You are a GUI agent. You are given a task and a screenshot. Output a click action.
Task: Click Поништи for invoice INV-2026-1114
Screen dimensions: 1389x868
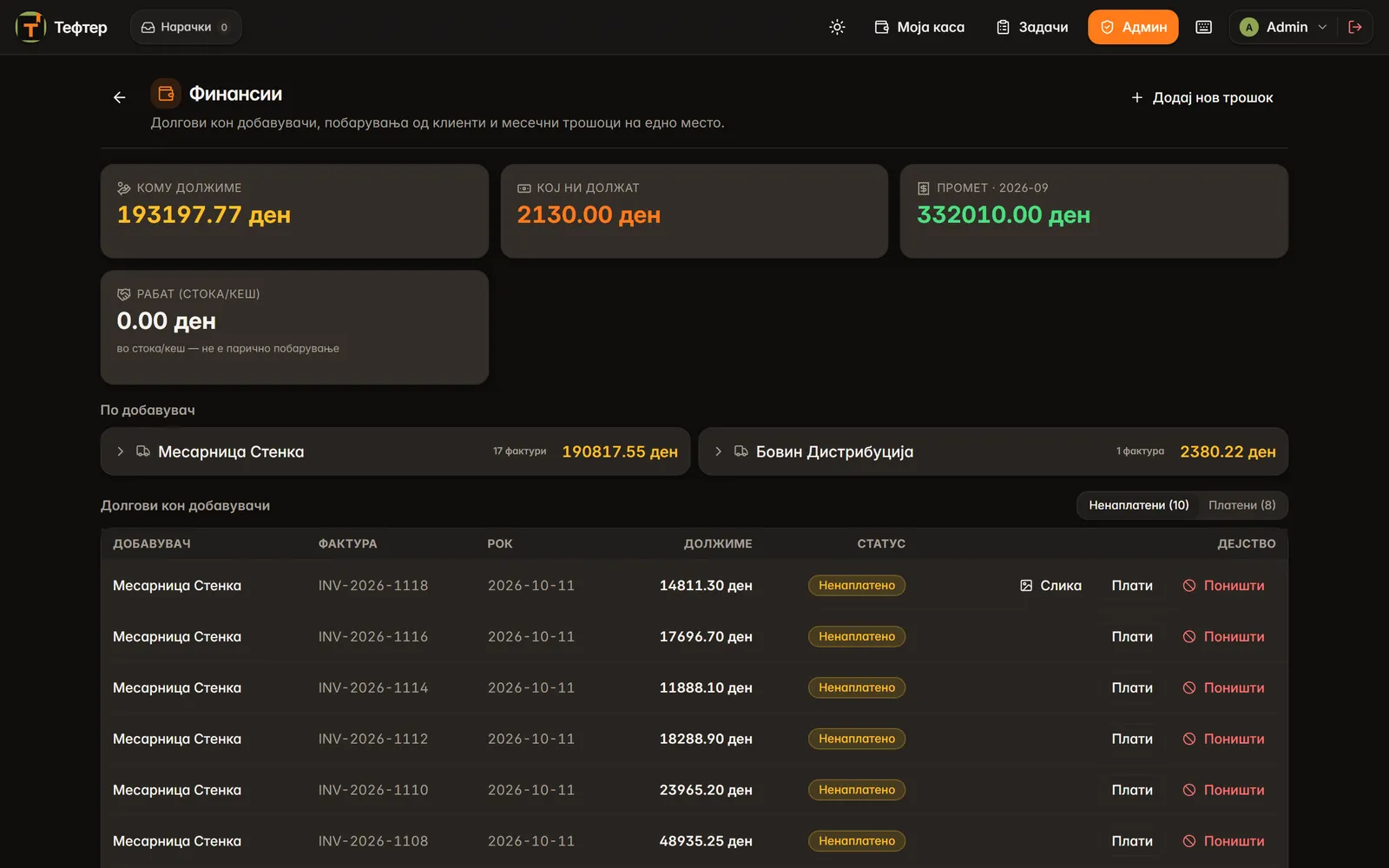[1223, 688]
